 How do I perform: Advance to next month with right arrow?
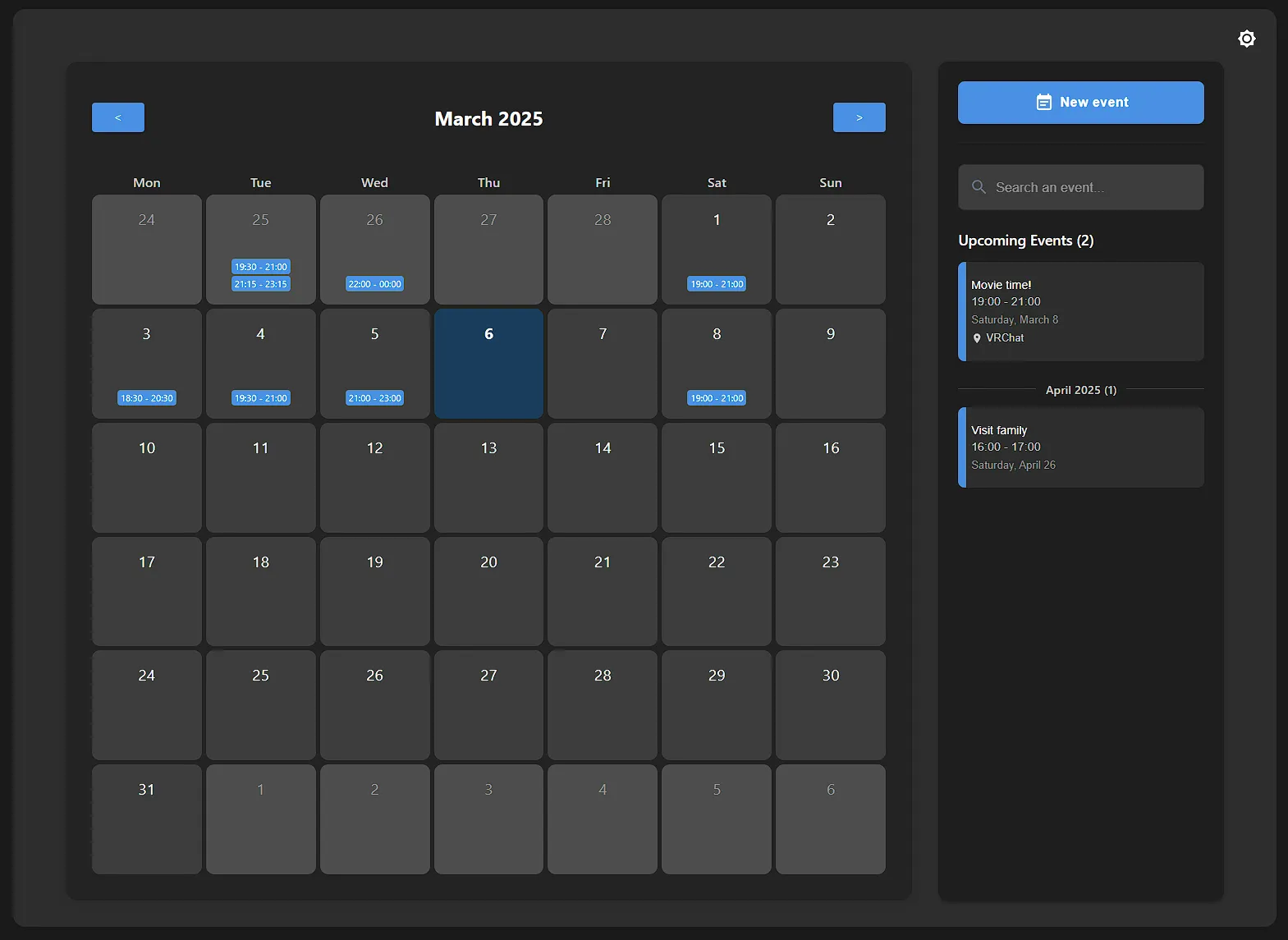(x=859, y=117)
